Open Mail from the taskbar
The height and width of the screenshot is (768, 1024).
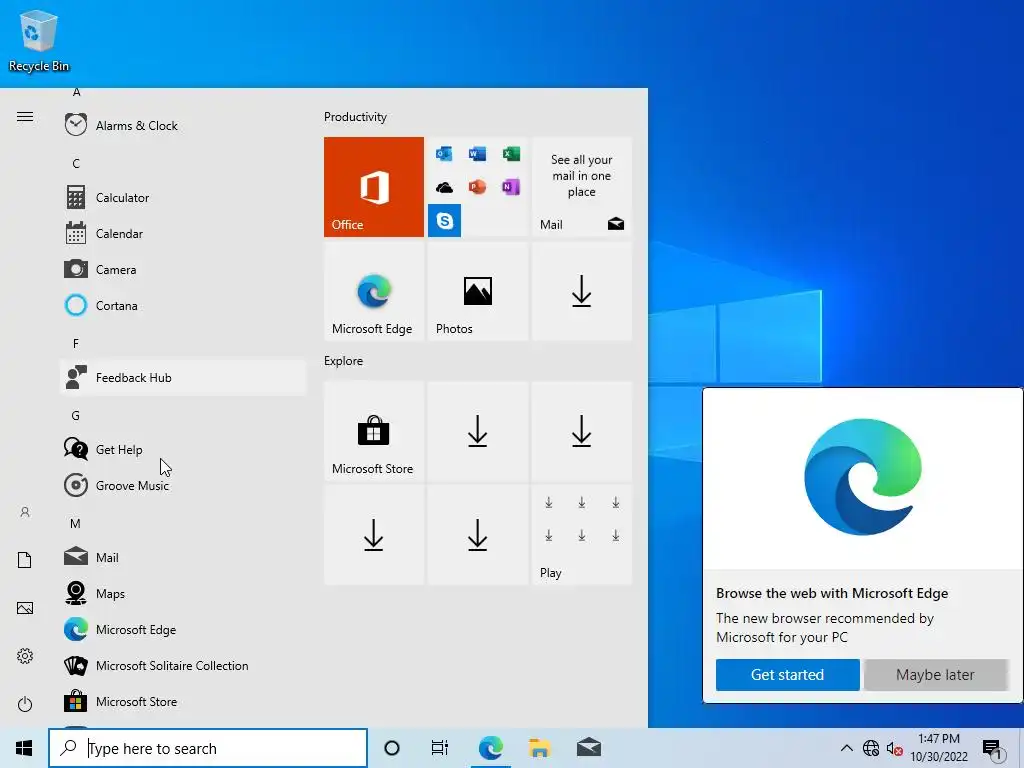[x=589, y=748]
